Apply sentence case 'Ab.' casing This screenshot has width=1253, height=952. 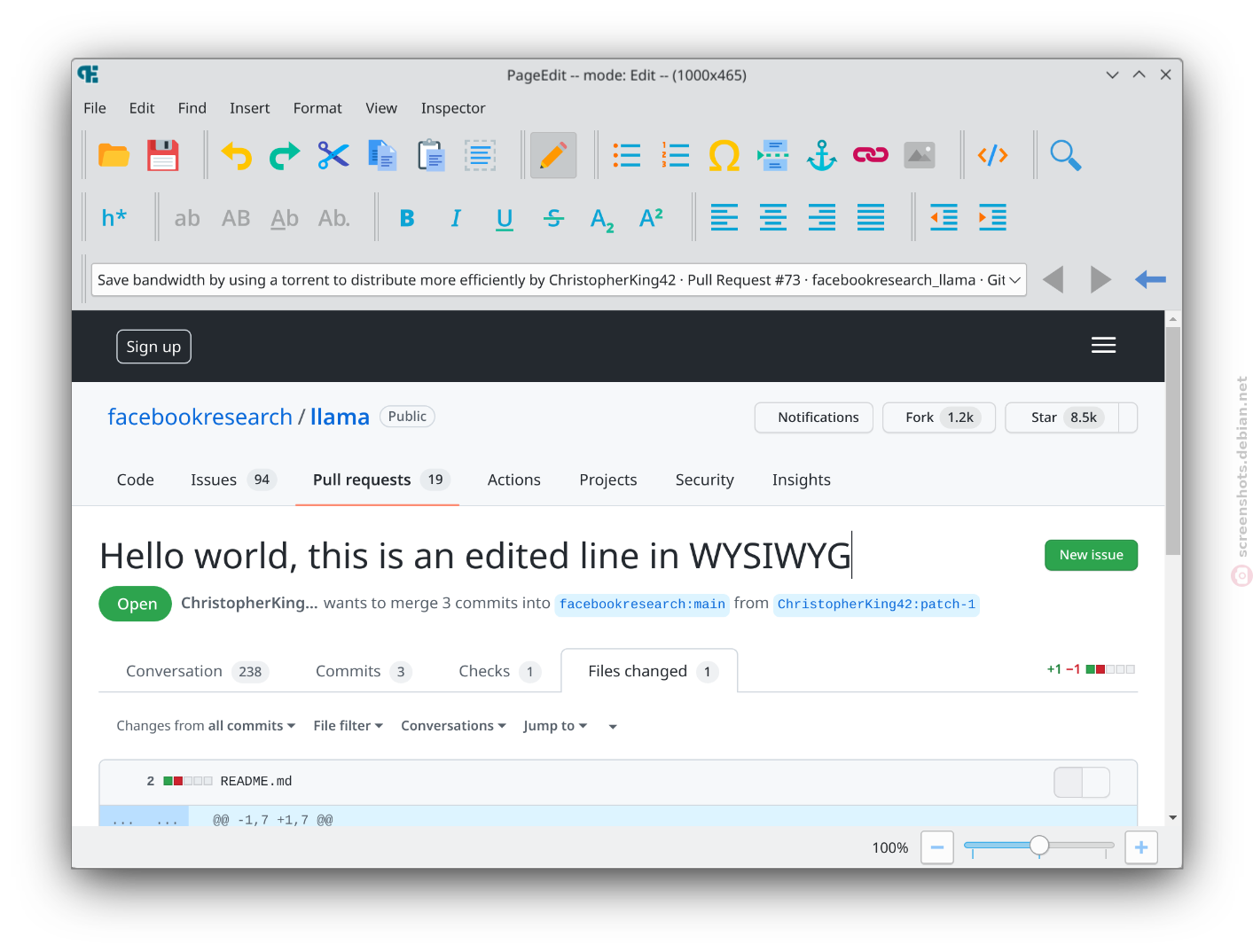point(334,217)
